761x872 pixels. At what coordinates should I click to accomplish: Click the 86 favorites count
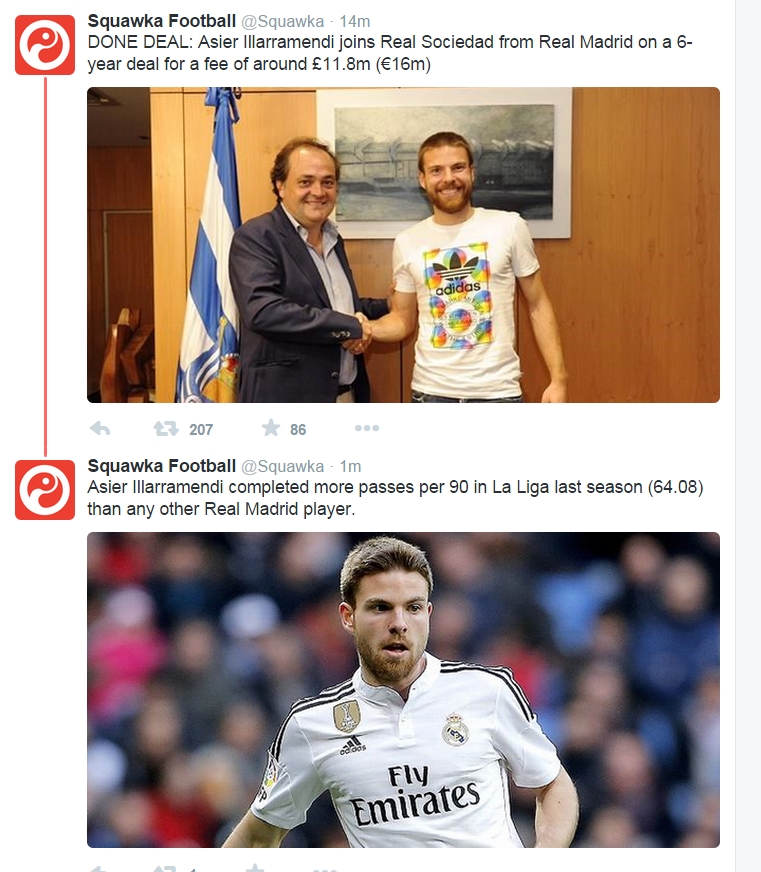click(298, 429)
